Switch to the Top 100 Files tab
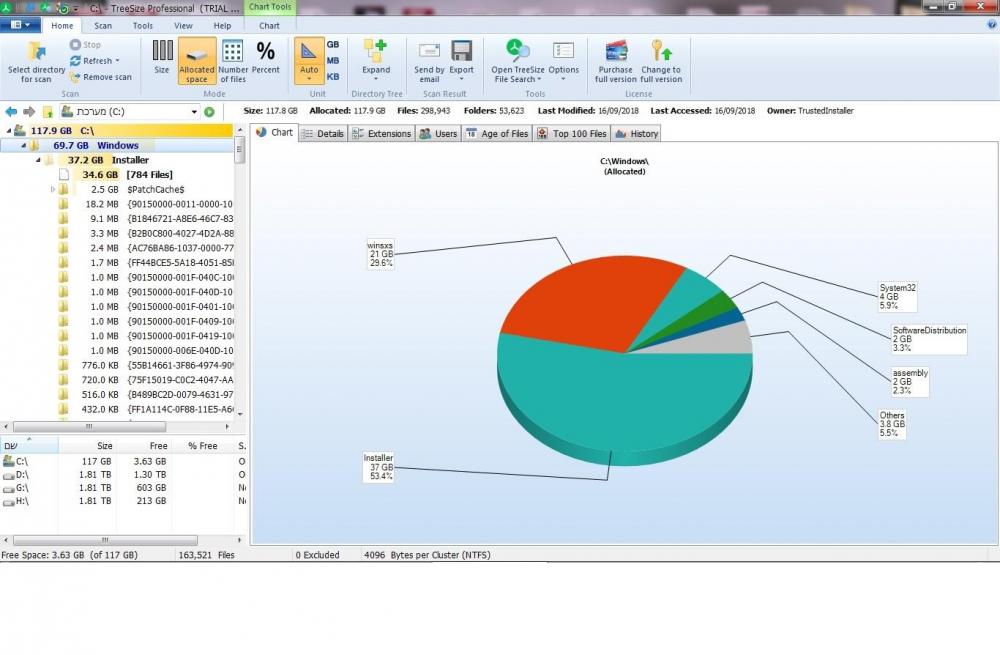 (x=572, y=133)
